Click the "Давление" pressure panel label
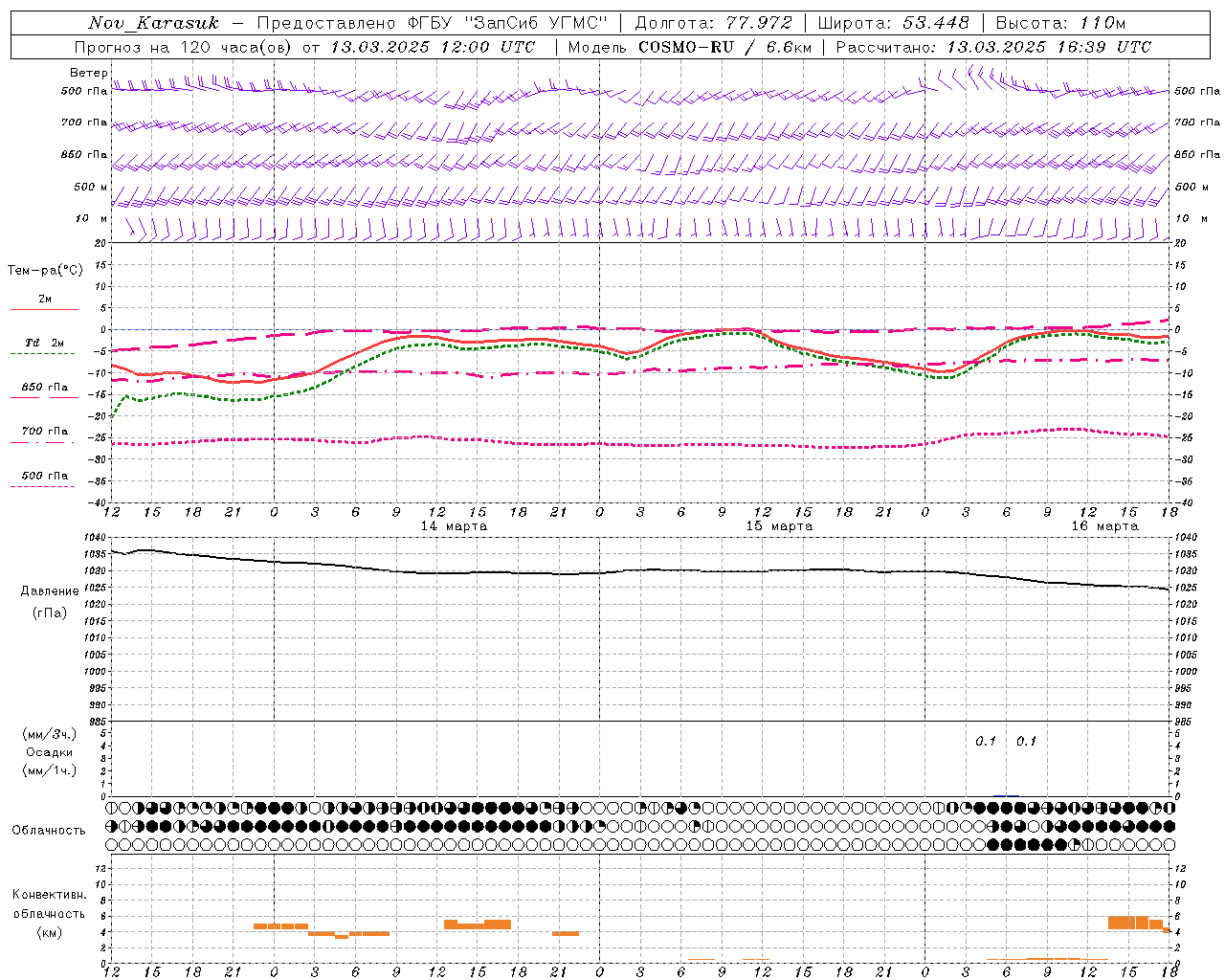 [50, 591]
